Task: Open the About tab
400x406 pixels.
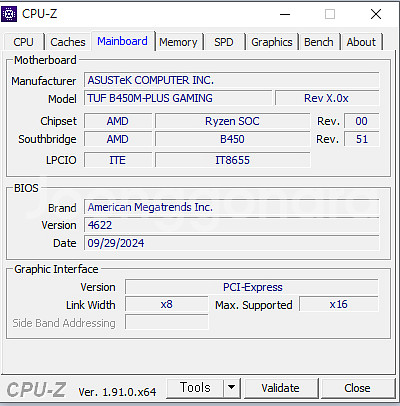Action: click(361, 42)
